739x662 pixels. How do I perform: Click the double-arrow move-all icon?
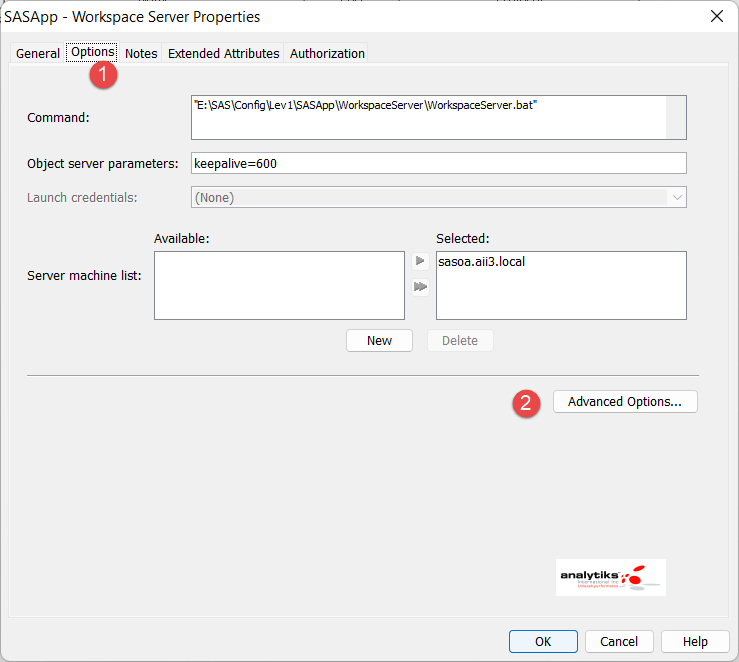coord(420,286)
